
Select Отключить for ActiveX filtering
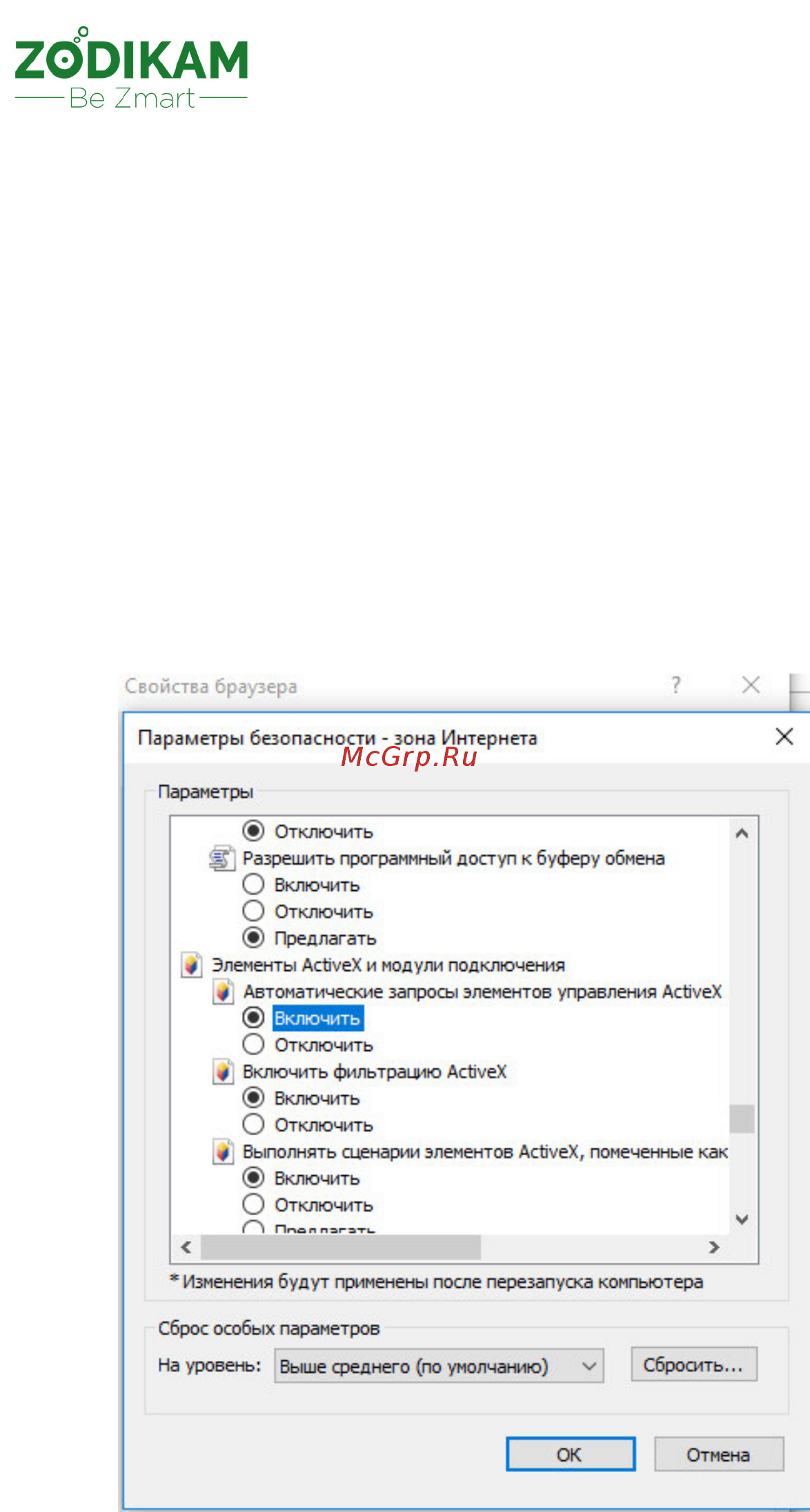[x=253, y=1125]
